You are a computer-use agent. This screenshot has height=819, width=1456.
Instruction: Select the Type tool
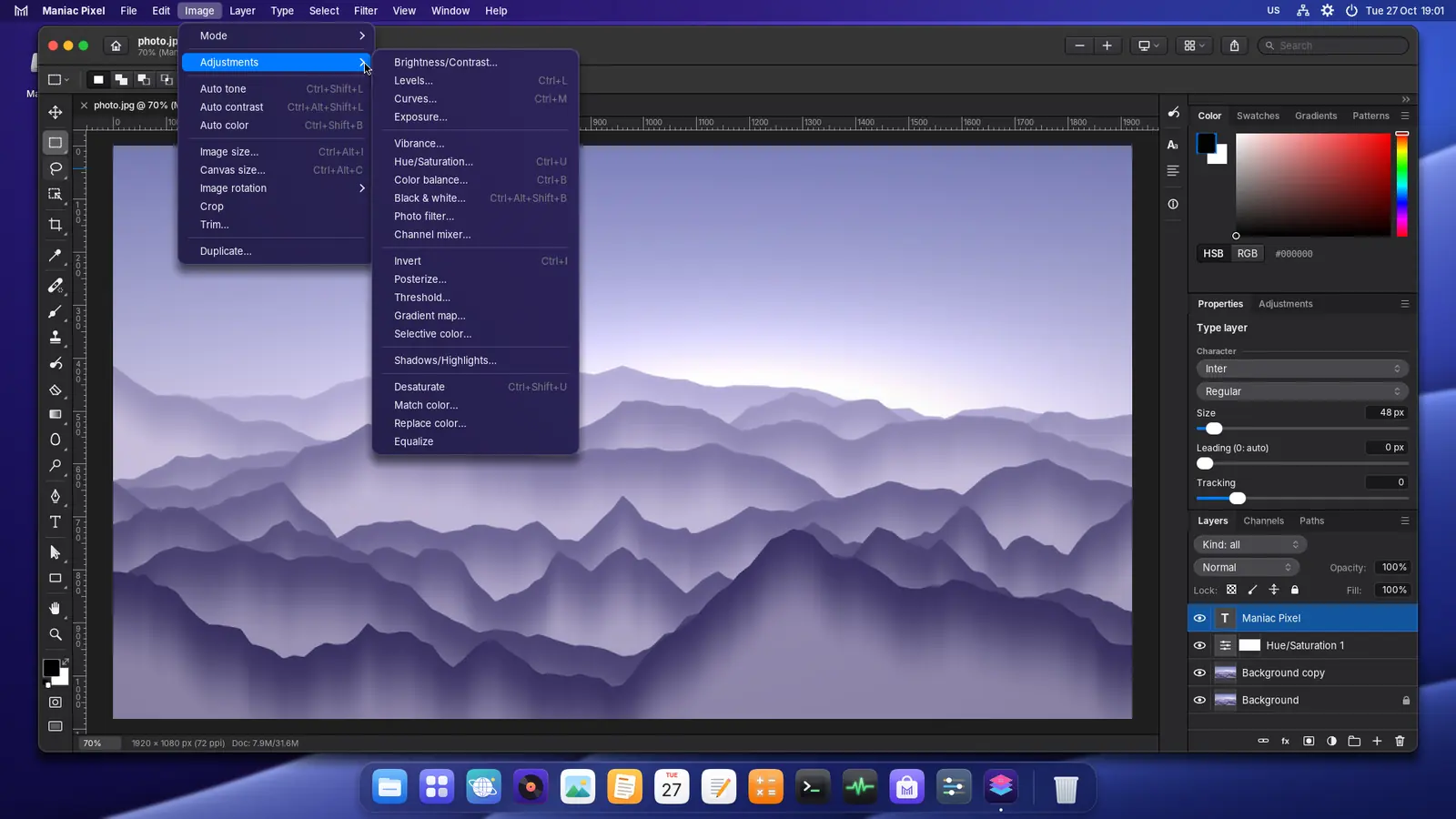coord(56,522)
